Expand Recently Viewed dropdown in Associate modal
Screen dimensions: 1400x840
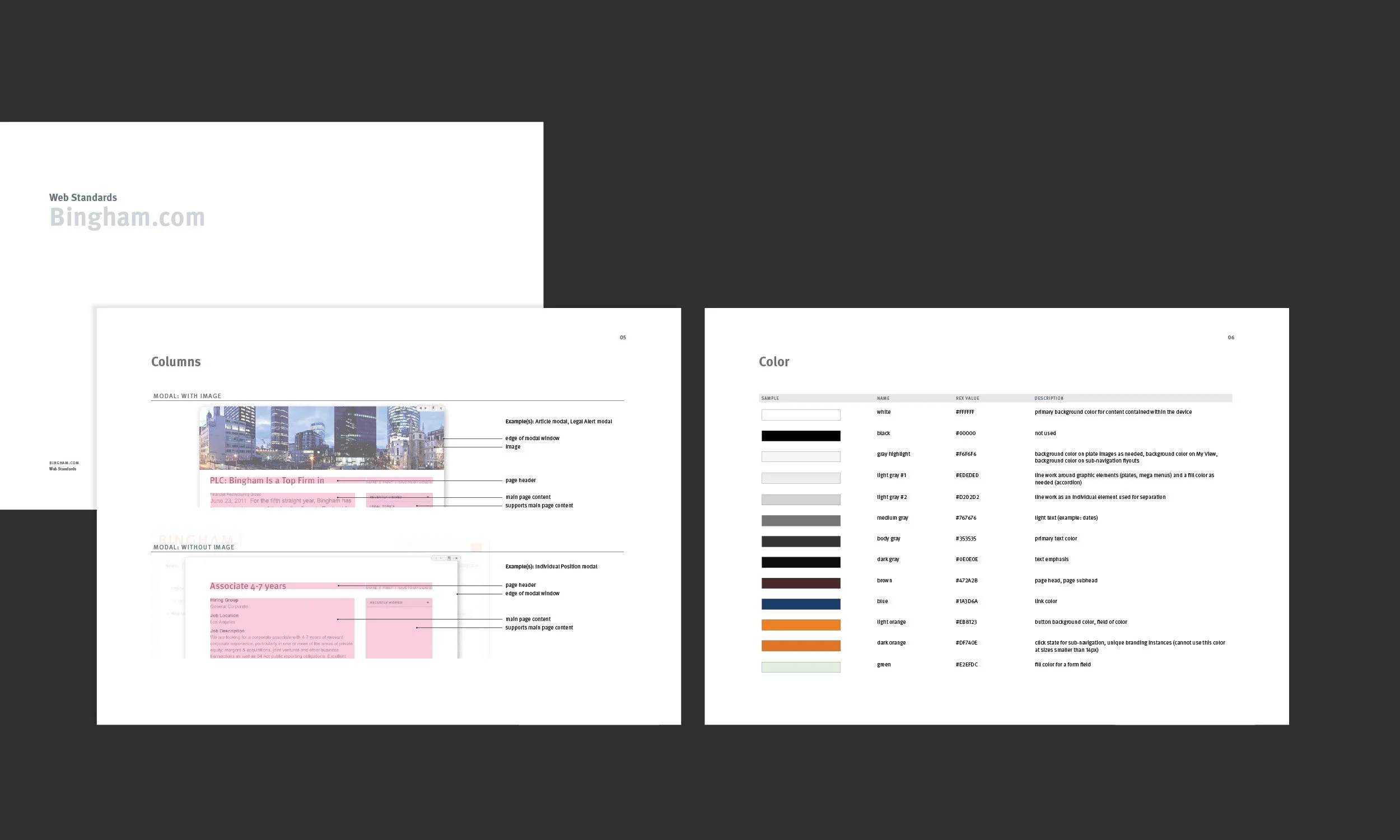pos(428,603)
